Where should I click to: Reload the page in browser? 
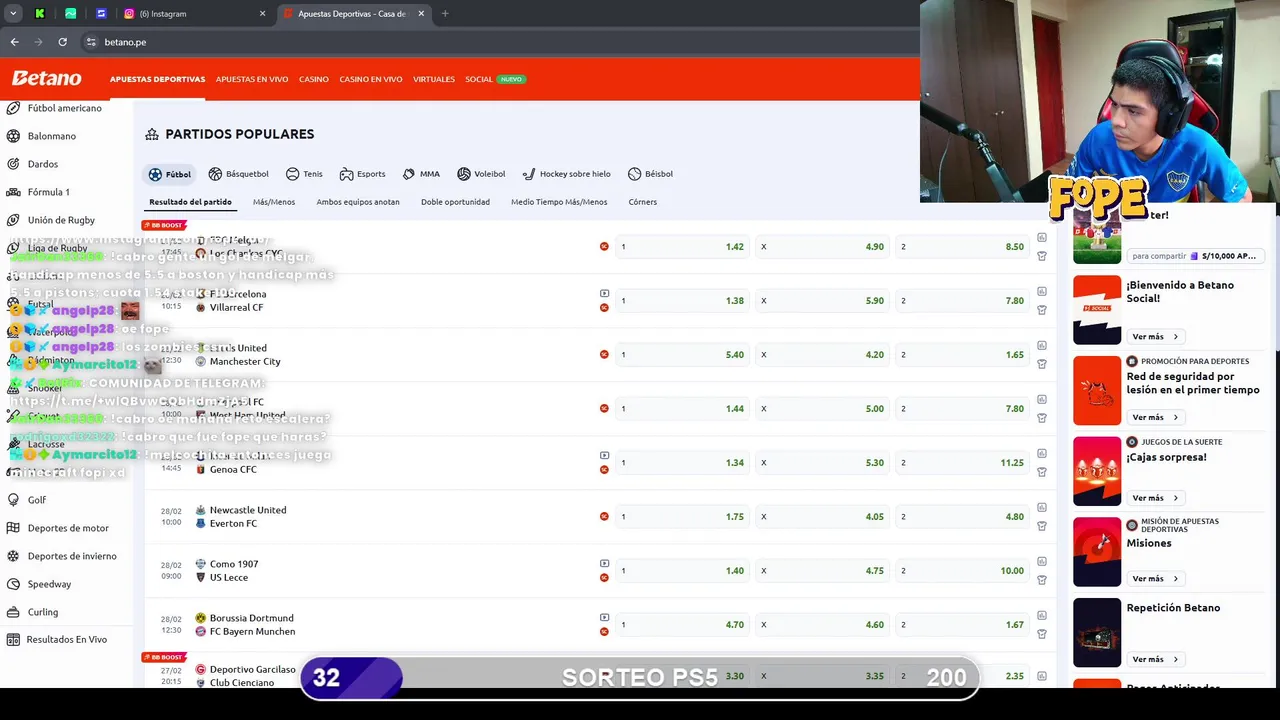click(x=62, y=42)
